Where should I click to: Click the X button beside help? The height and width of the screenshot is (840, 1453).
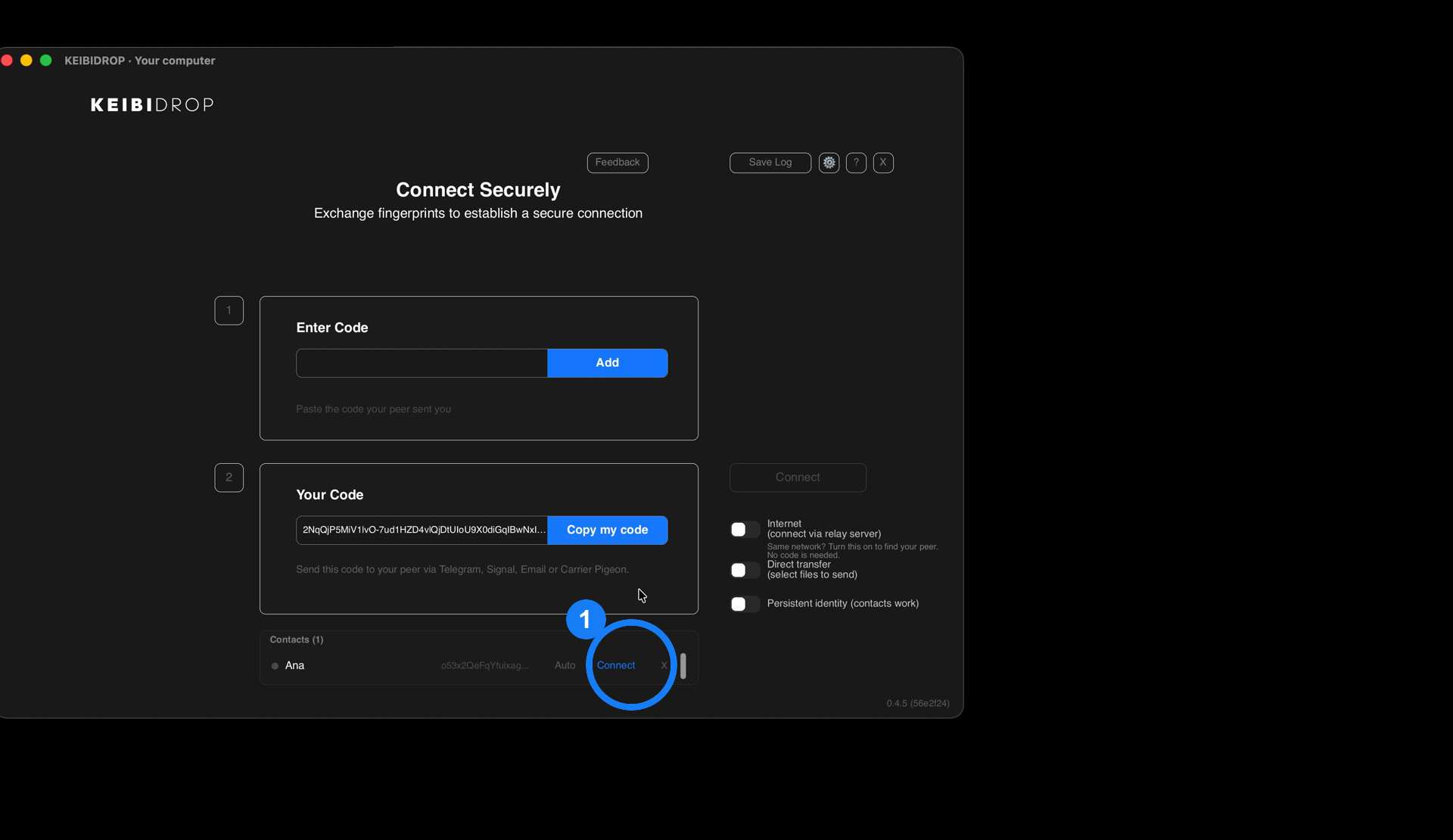883,163
